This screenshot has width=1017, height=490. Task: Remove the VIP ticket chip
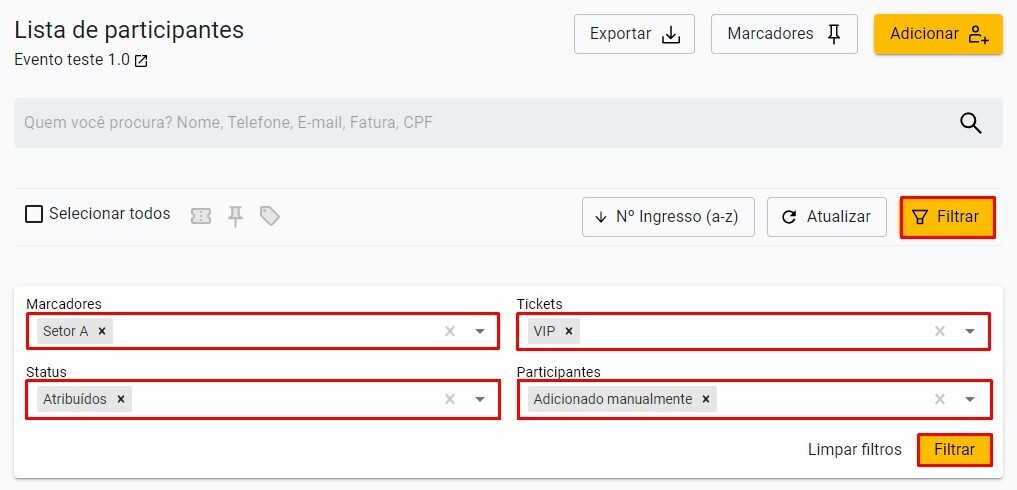tap(568, 331)
